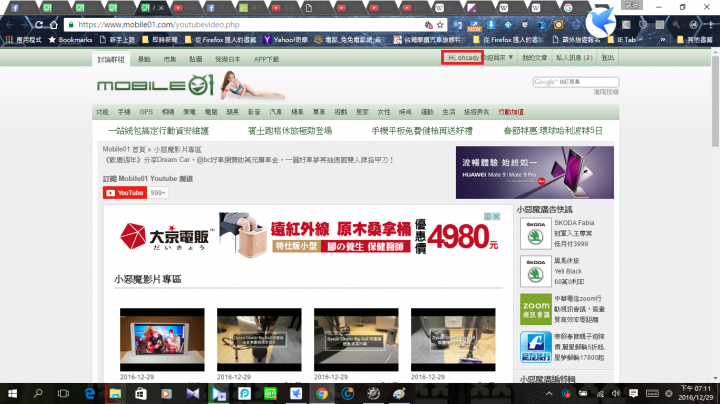Open the 我的文章 link
The width and height of the screenshot is (720, 404).
(x=534, y=58)
